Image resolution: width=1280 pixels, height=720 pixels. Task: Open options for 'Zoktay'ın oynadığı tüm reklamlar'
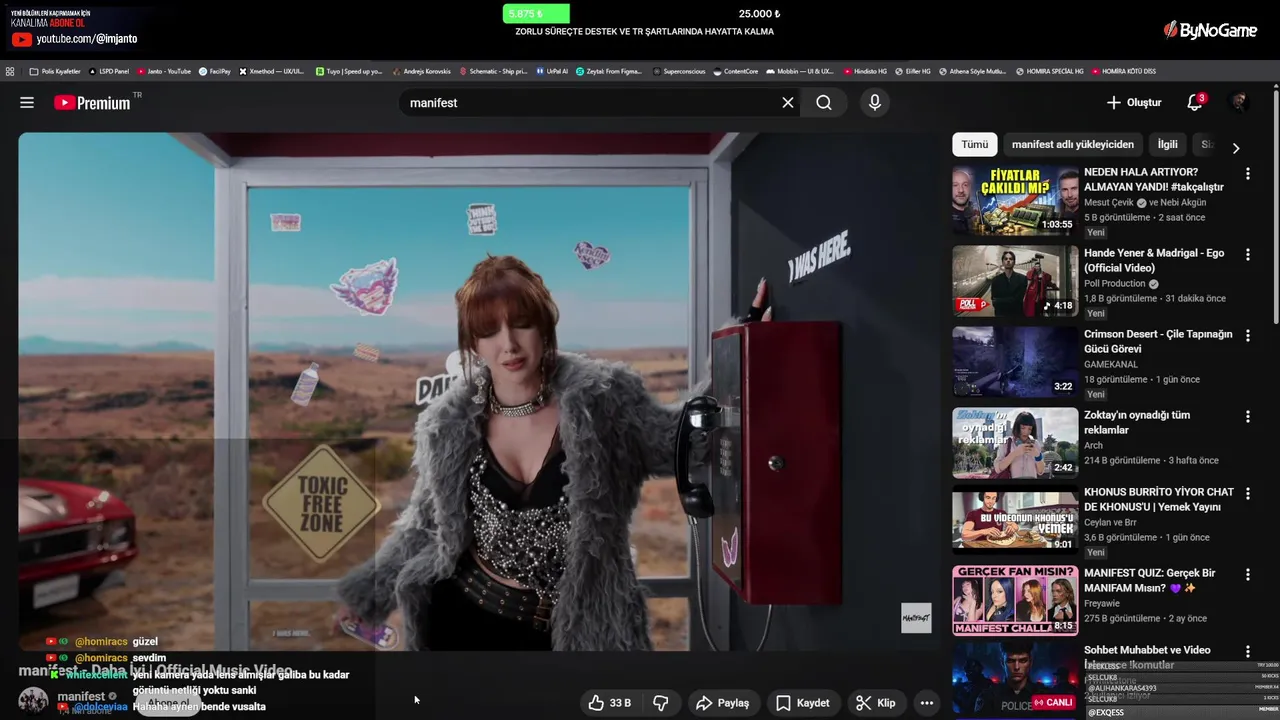1247,417
